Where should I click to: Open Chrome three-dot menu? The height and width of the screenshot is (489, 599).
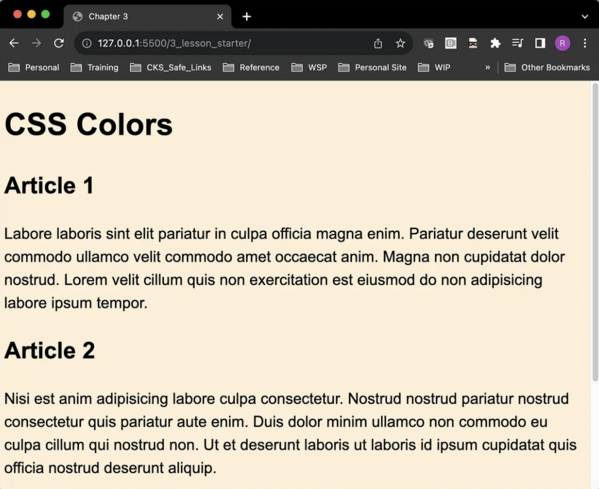(585, 43)
